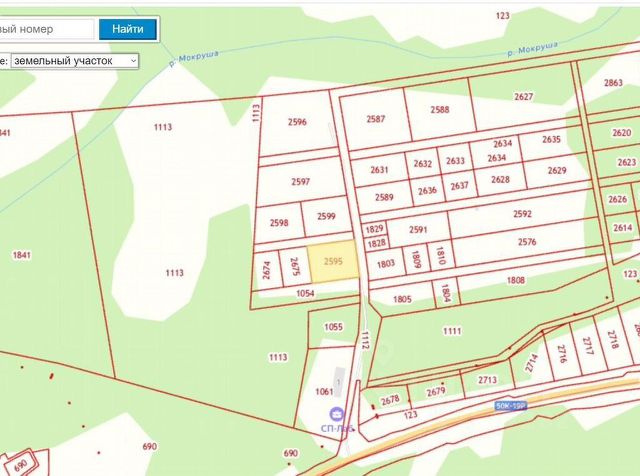The height and width of the screenshot is (476, 640).
Task: Select small parcel labeled 1828
Action: (x=376, y=244)
